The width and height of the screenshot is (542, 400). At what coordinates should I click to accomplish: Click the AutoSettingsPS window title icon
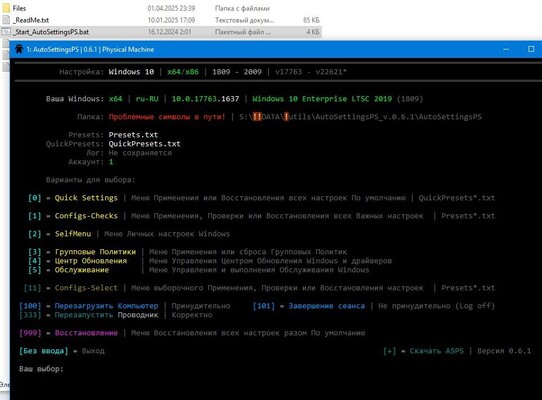pos(19,49)
